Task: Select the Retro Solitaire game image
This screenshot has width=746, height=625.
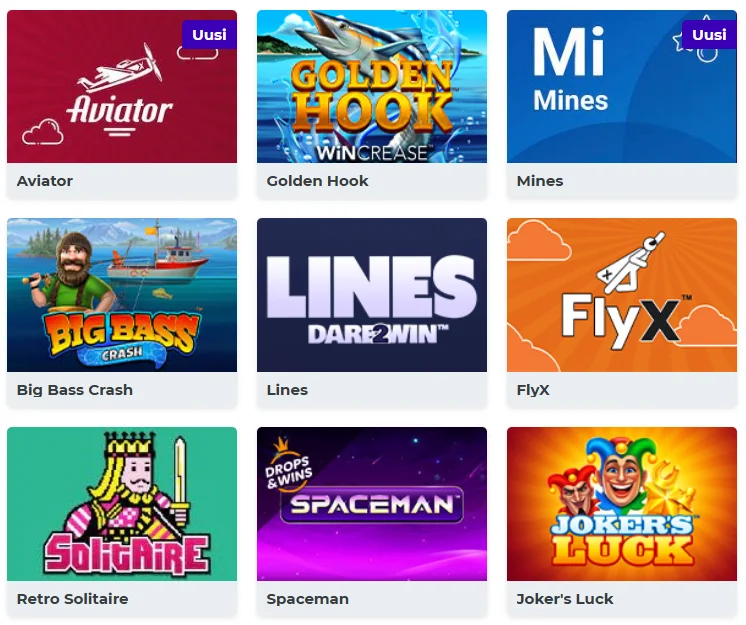Action: coord(122,504)
